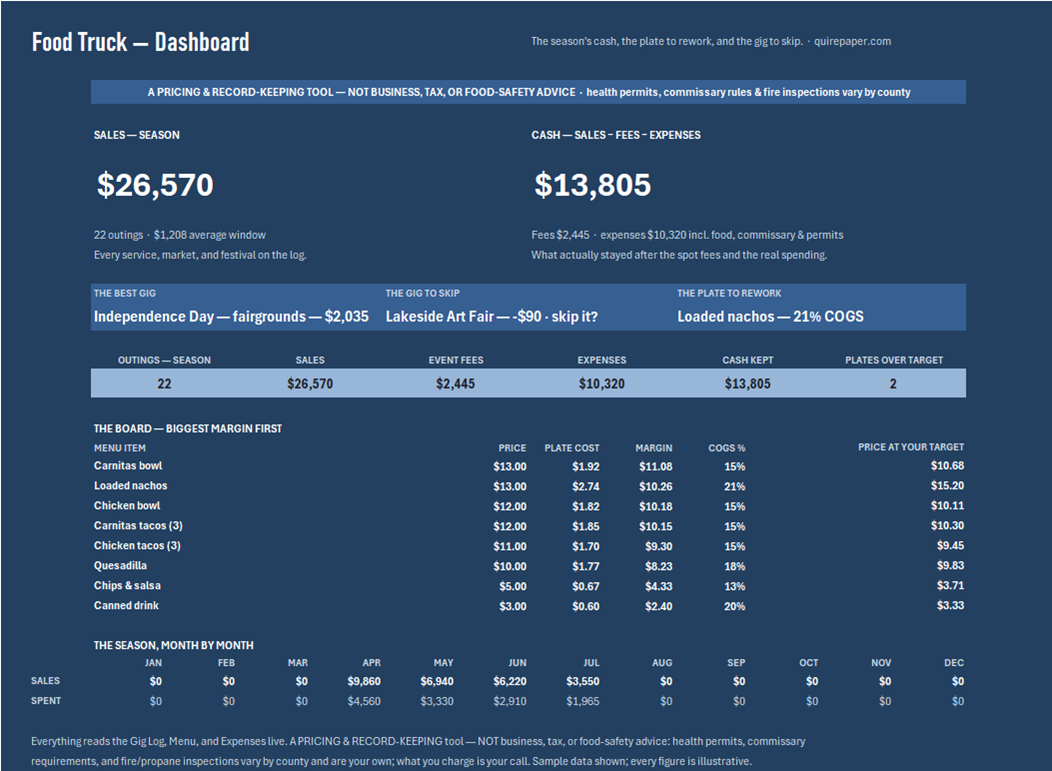Click the Chicken tacos (3) menu item

(x=138, y=546)
